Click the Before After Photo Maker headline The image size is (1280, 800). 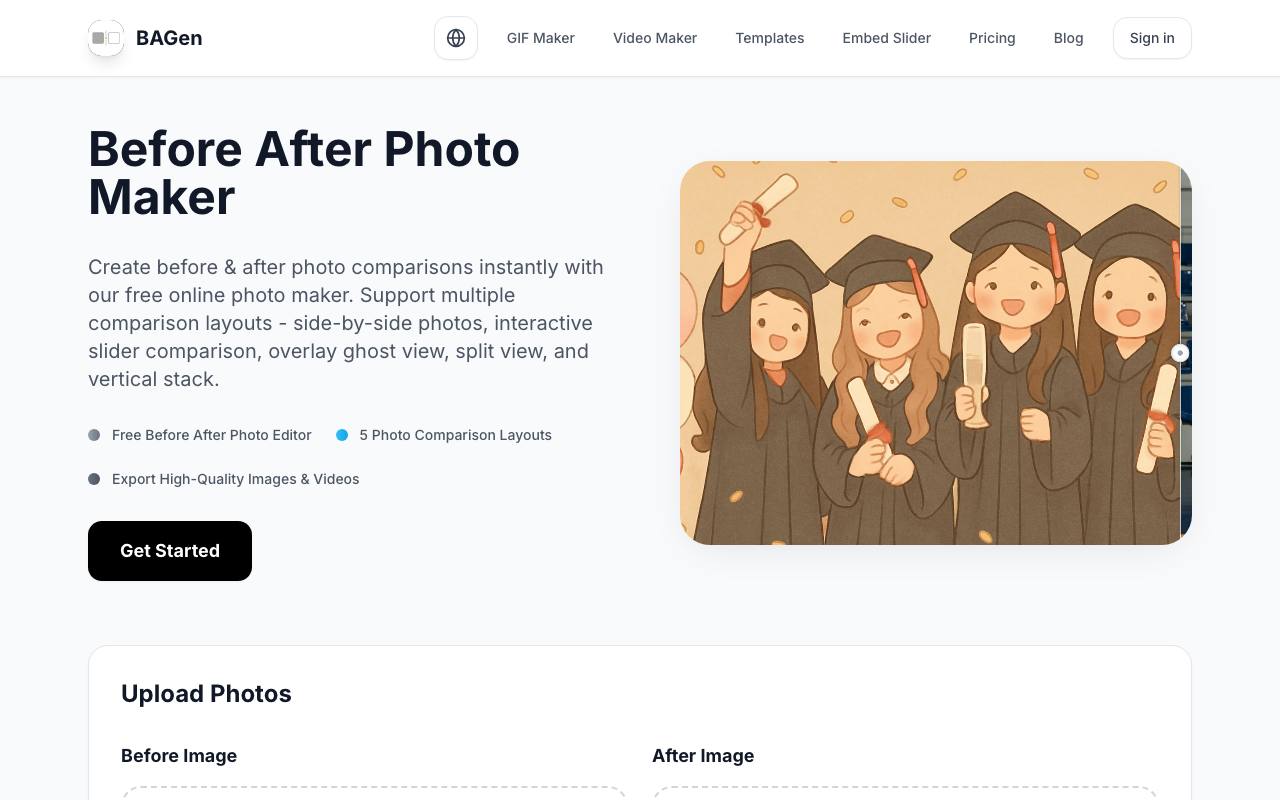click(x=304, y=173)
